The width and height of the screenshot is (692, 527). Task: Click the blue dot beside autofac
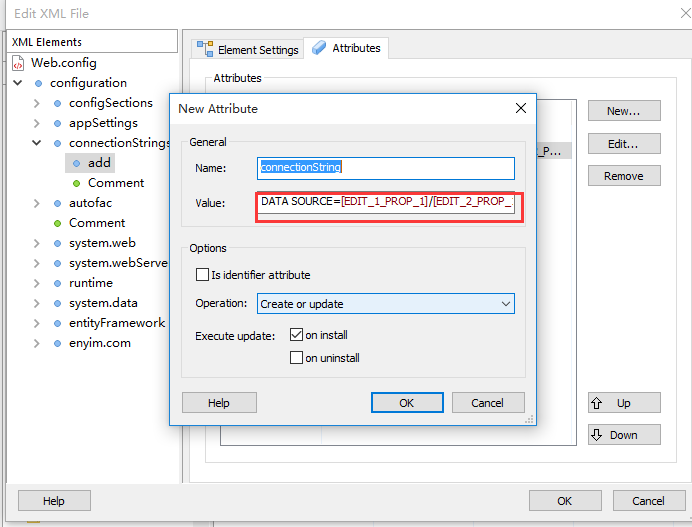coord(57,203)
